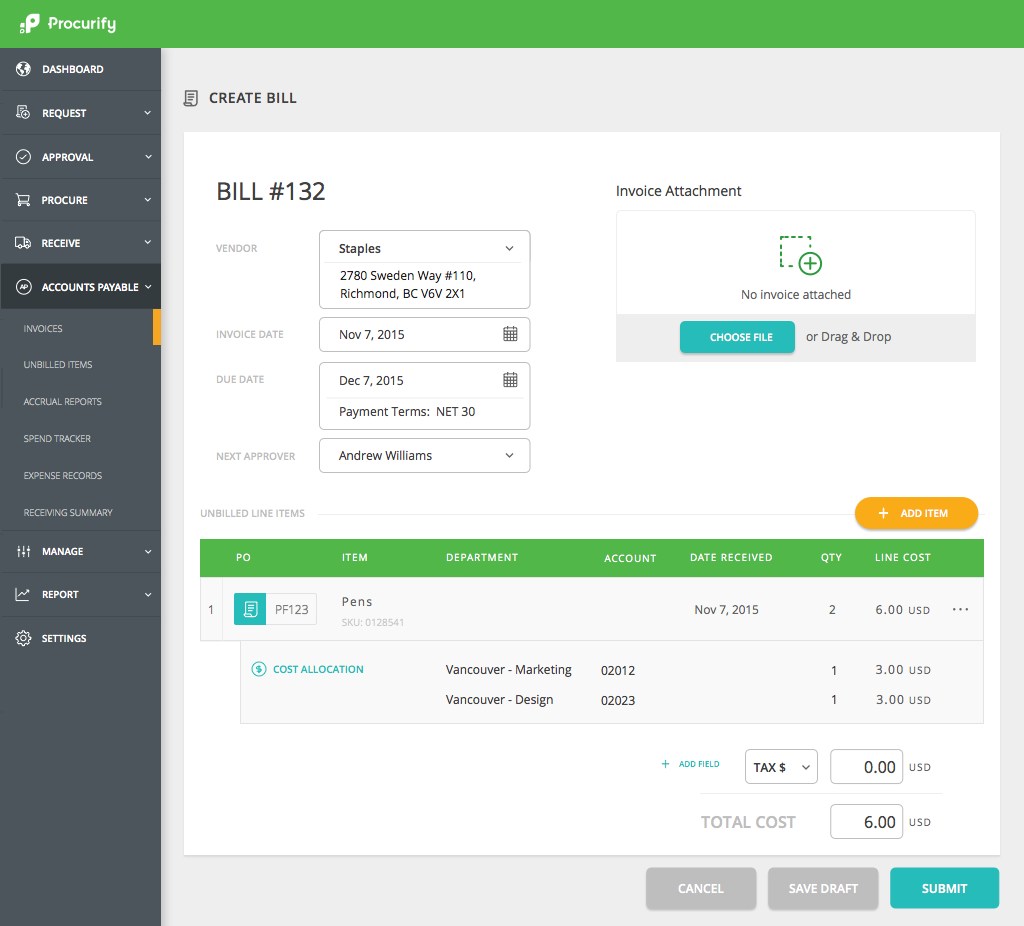Screen dimensions: 1024x926
Task: Open the Due Date calendar picker
Action: [510, 380]
